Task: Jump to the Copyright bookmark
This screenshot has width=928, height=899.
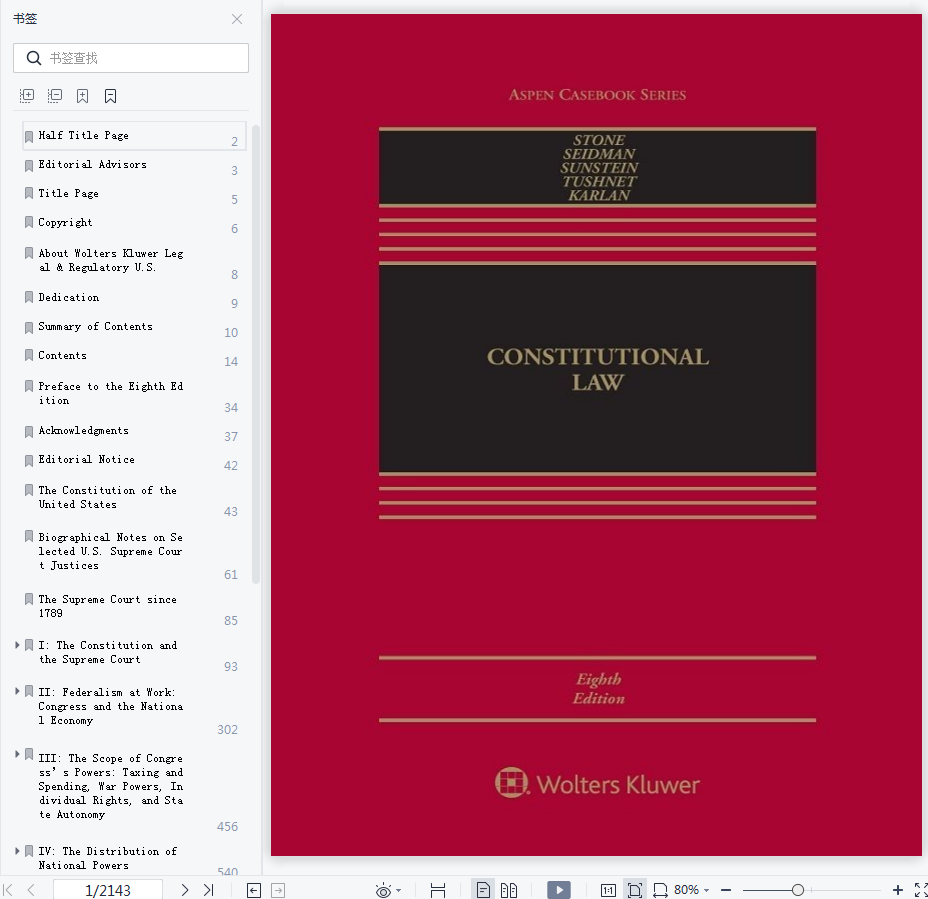Action: (x=65, y=223)
